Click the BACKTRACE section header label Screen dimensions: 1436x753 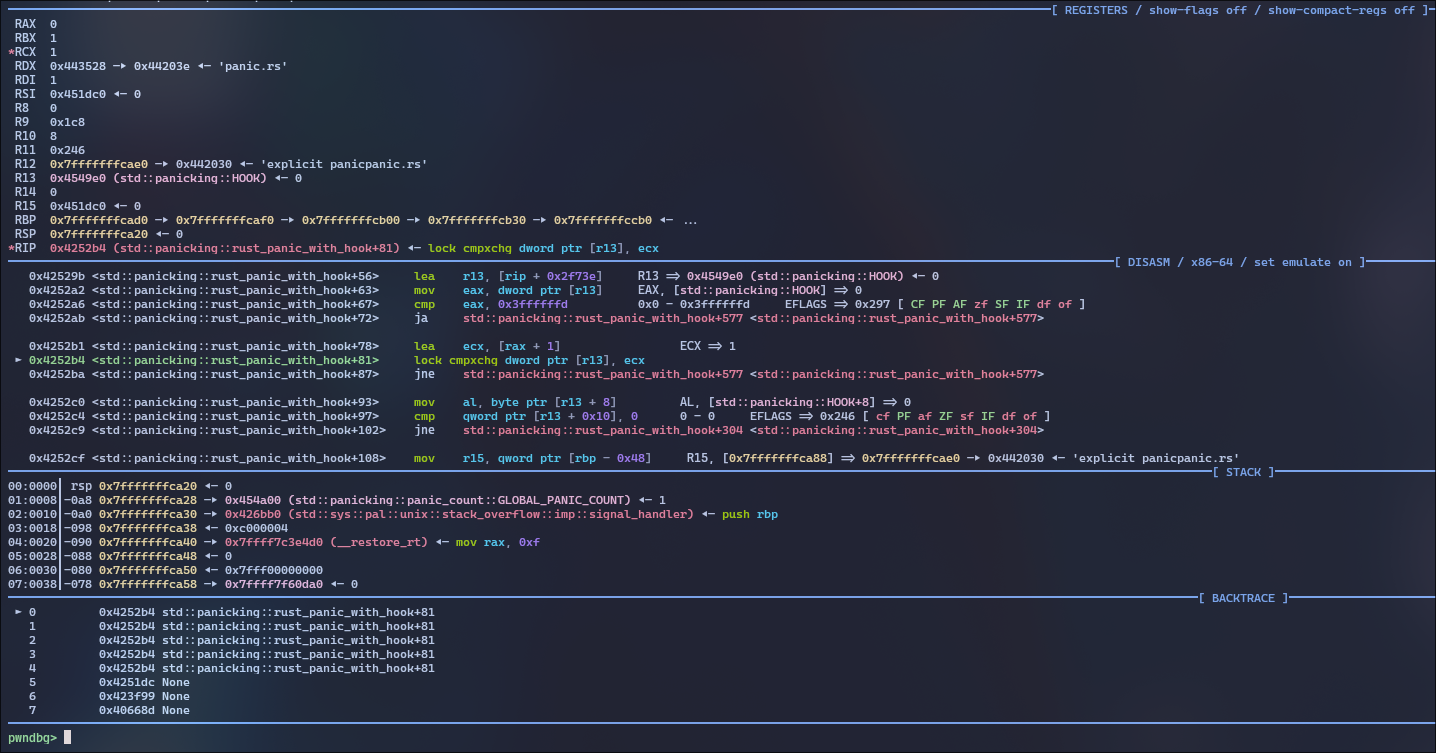coord(1243,598)
